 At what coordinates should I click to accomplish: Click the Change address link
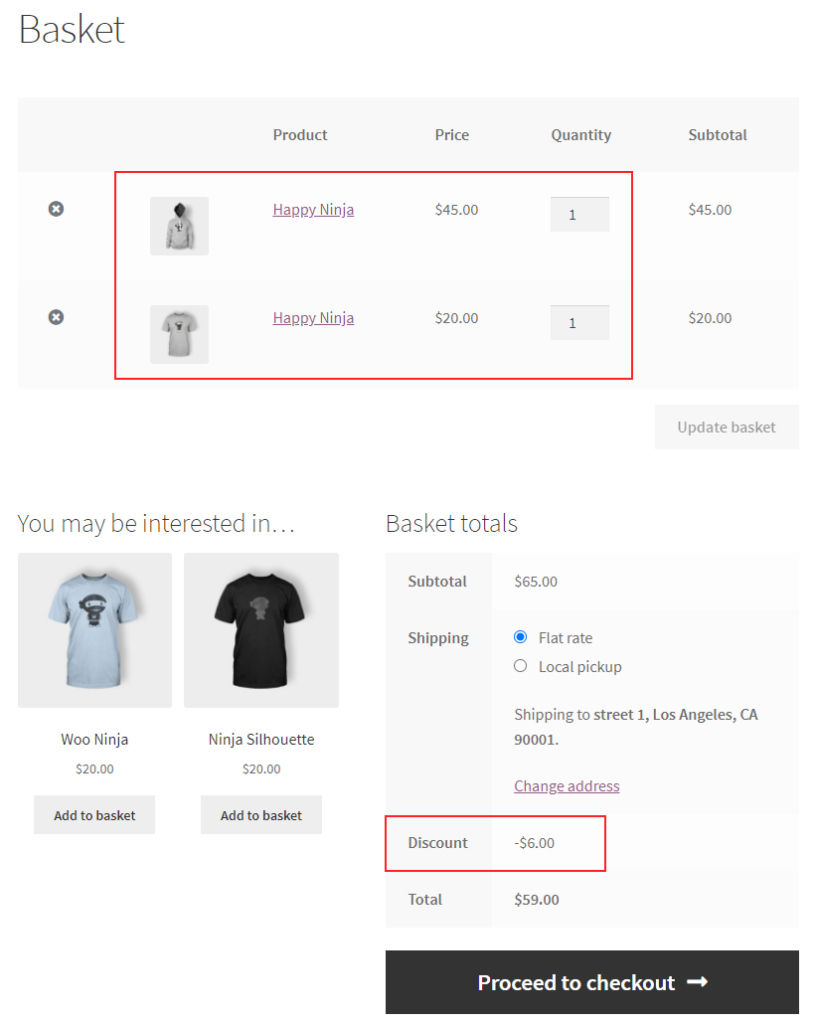point(566,785)
